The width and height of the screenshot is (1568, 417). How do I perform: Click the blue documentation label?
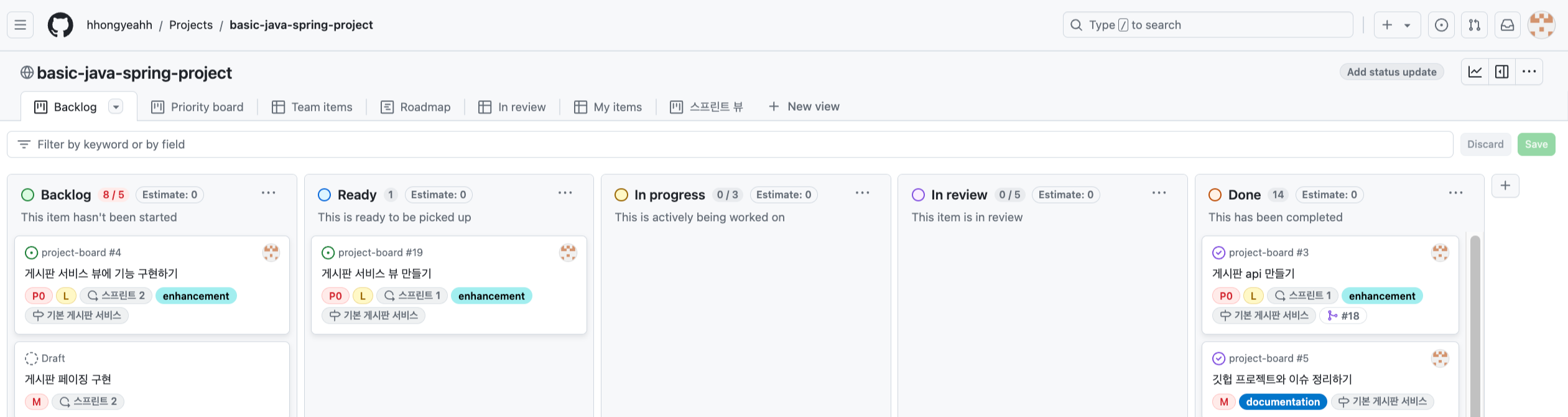coord(1283,401)
